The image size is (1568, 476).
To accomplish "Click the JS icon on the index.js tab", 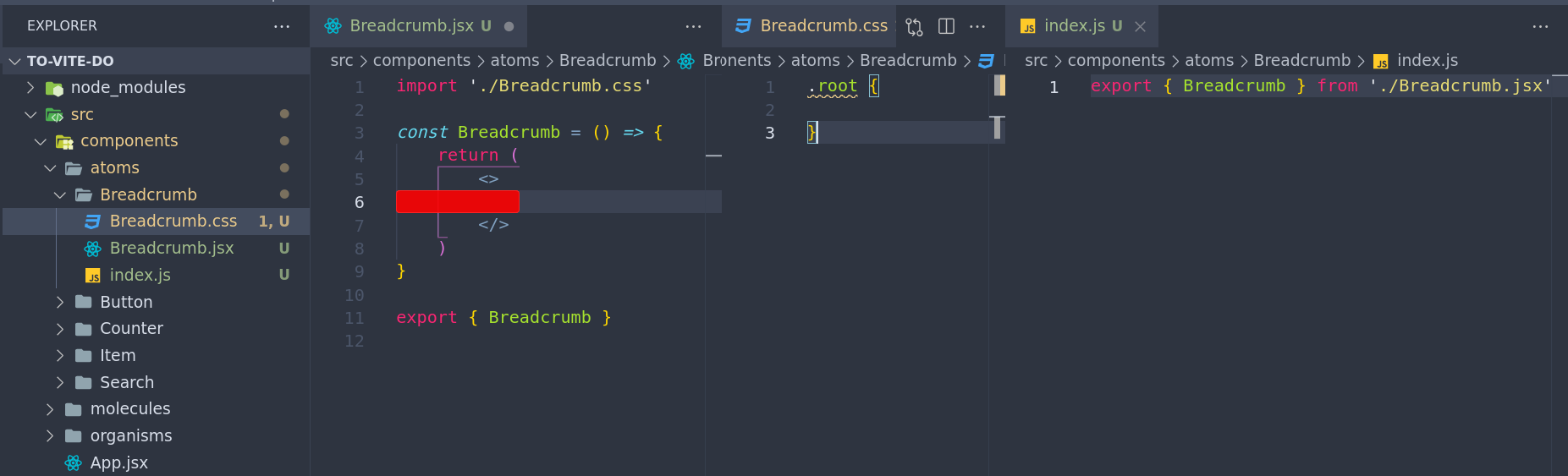I will pyautogui.click(x=1028, y=26).
